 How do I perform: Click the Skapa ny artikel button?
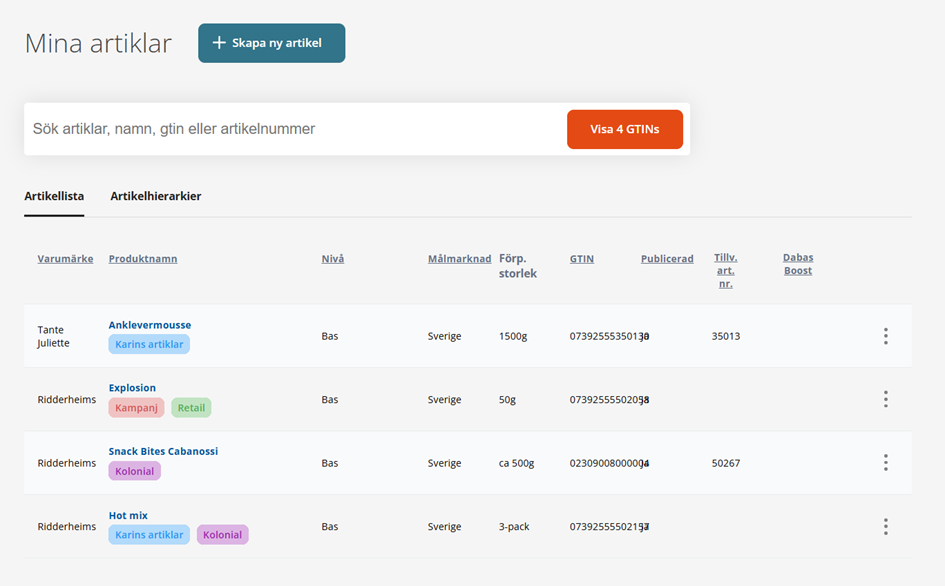click(x=271, y=43)
